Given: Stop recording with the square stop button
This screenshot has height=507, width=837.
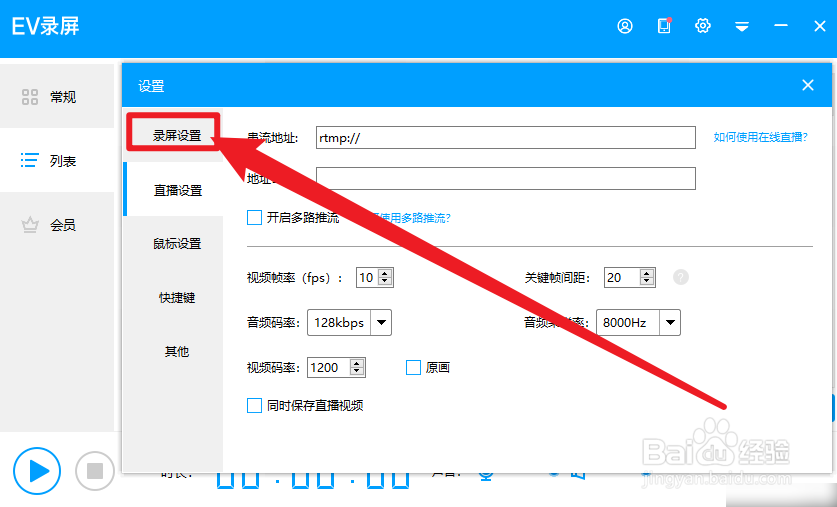Looking at the screenshot, I should coord(95,471).
